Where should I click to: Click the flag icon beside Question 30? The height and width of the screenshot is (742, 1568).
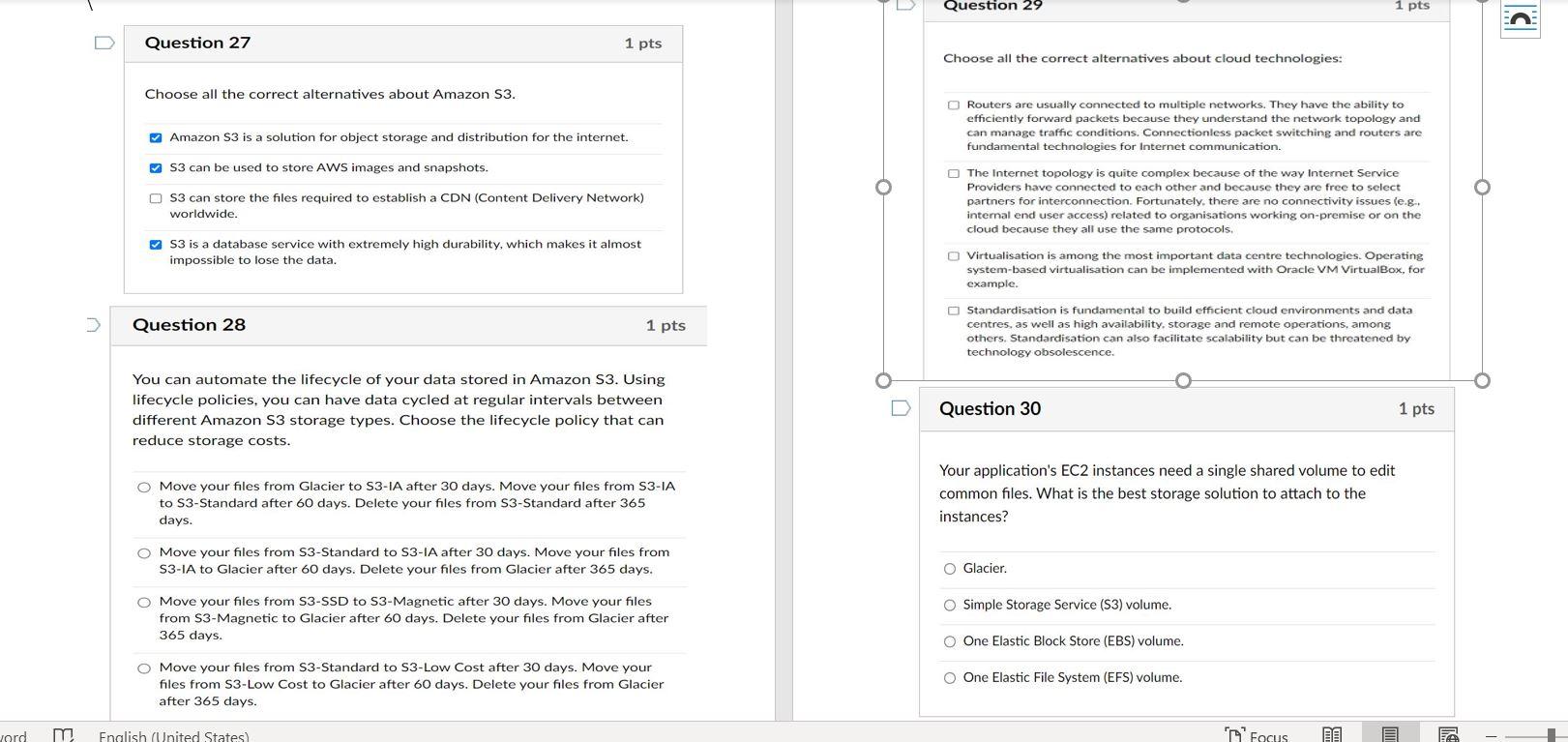[x=901, y=408]
